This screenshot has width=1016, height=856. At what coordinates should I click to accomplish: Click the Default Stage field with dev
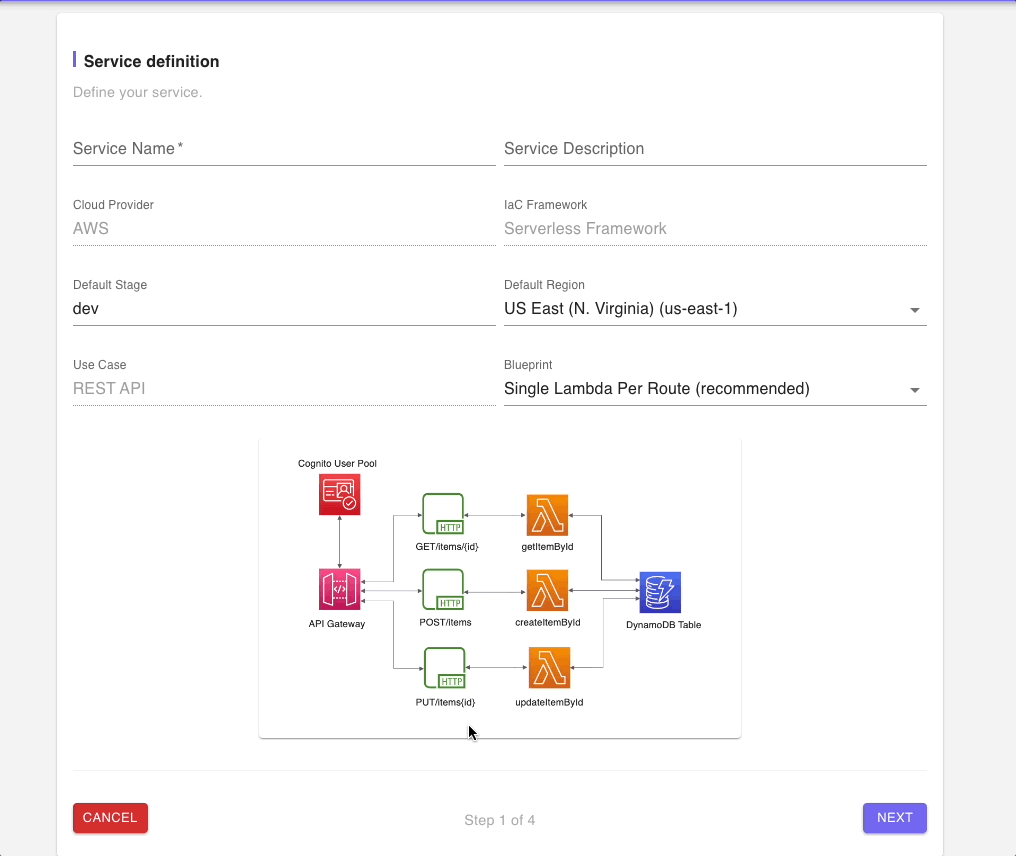284,309
